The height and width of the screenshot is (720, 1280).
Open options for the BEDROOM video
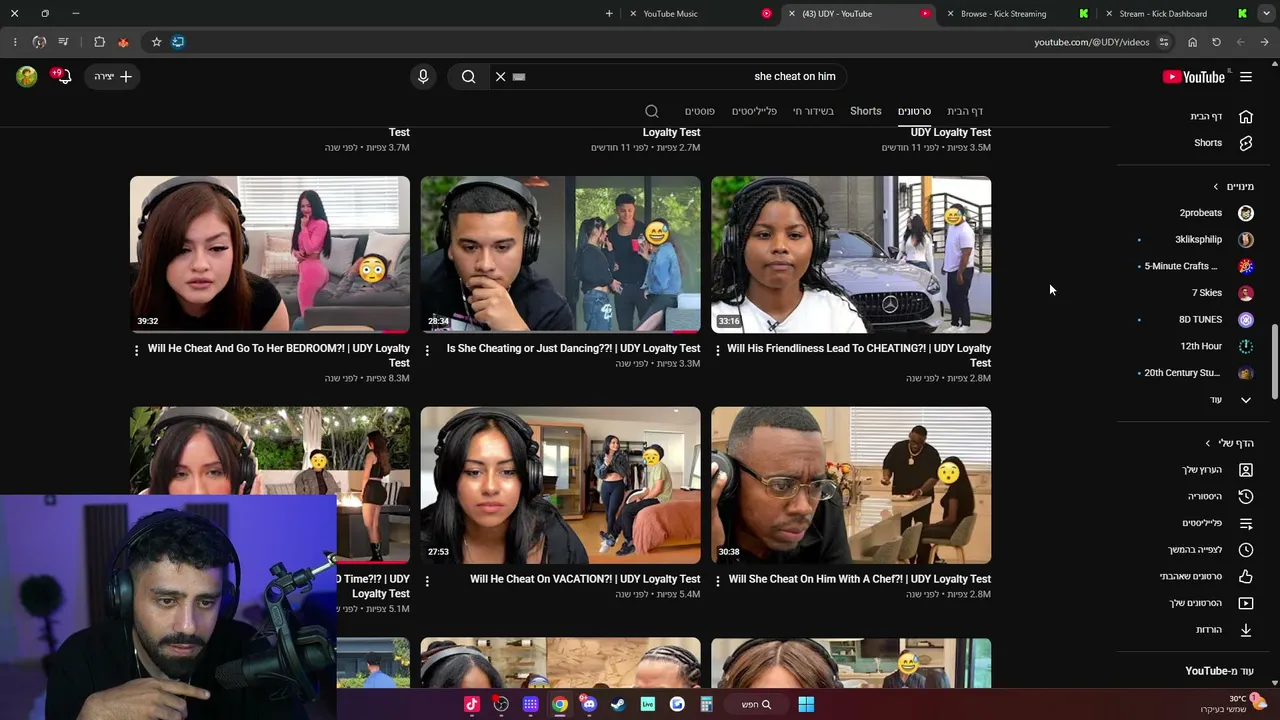(x=137, y=350)
